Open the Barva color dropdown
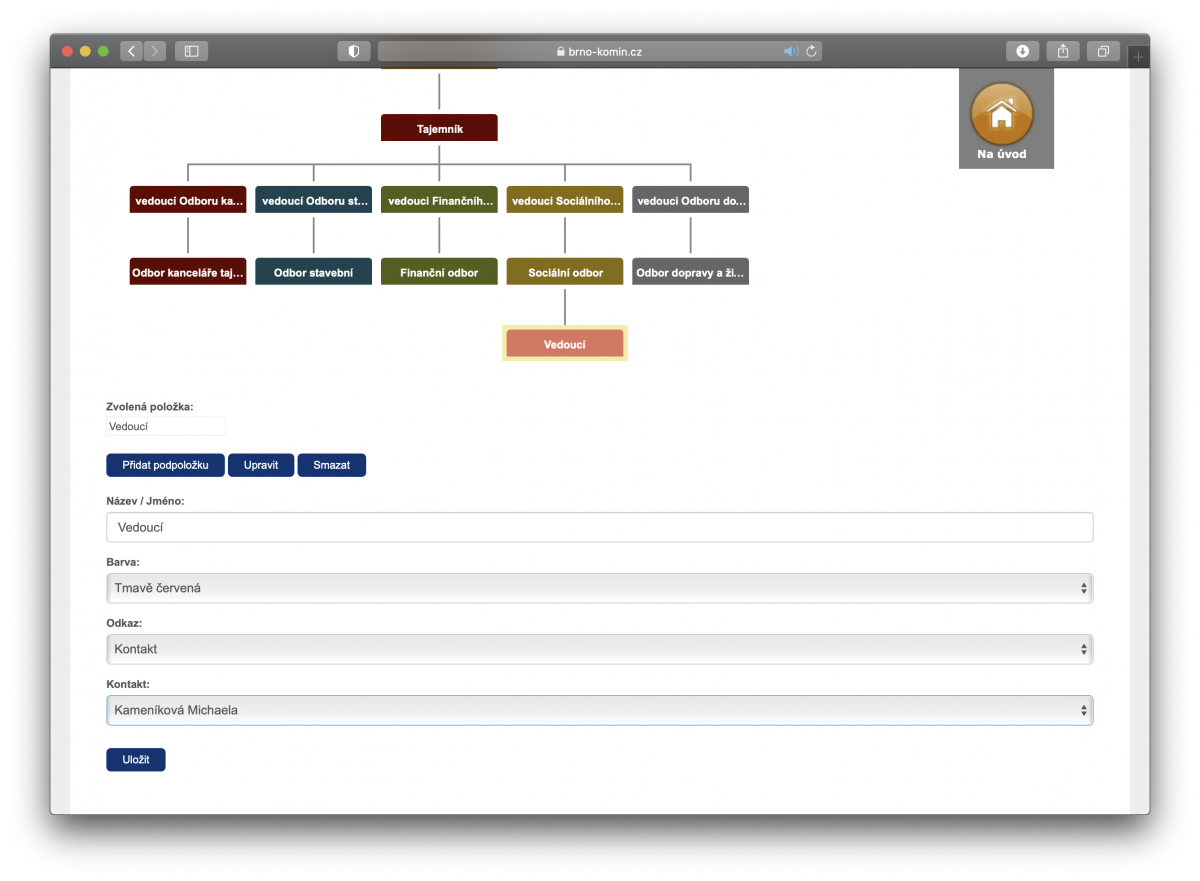1200x881 pixels. coord(599,588)
